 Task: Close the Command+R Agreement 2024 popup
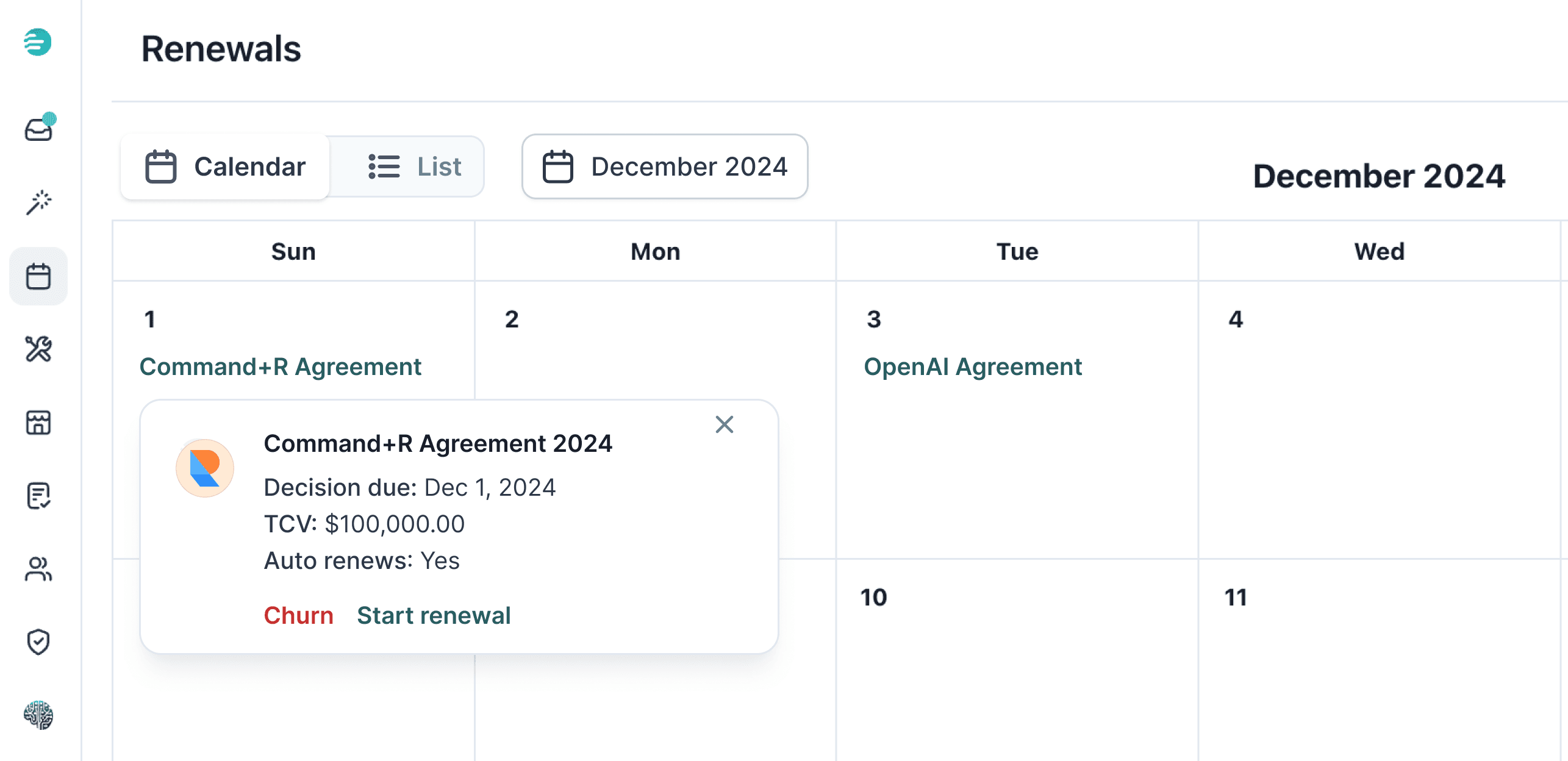click(725, 424)
